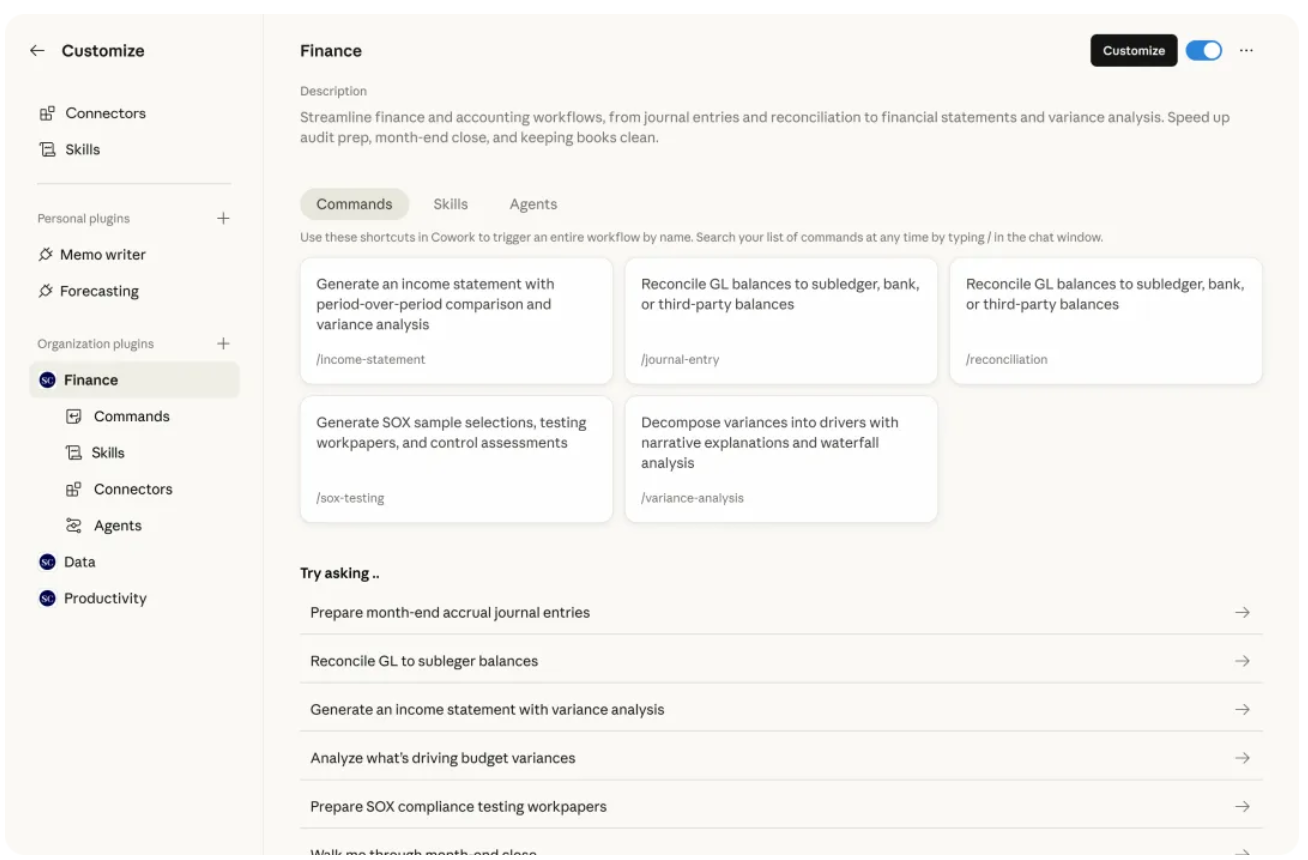The image size is (1308, 860).
Task: Try asking Prepare month-end accrual journal entries
Action: pos(780,613)
